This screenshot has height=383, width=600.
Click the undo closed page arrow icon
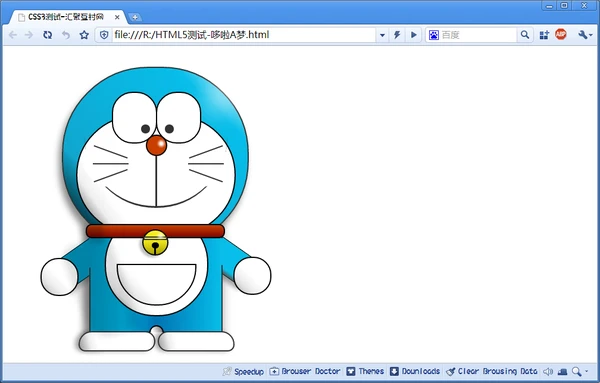coord(66,35)
